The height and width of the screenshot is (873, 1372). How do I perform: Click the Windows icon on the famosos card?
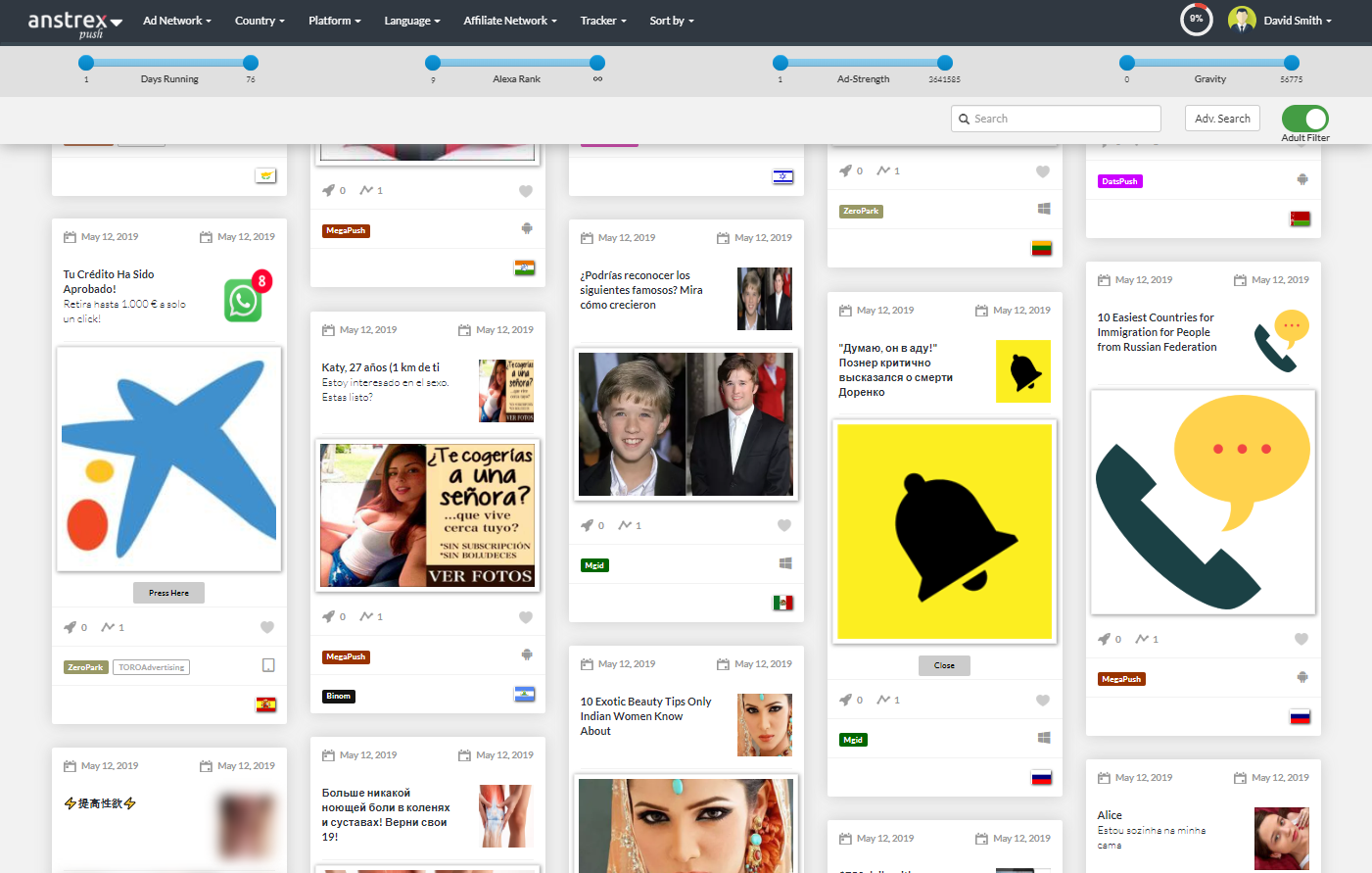[785, 563]
